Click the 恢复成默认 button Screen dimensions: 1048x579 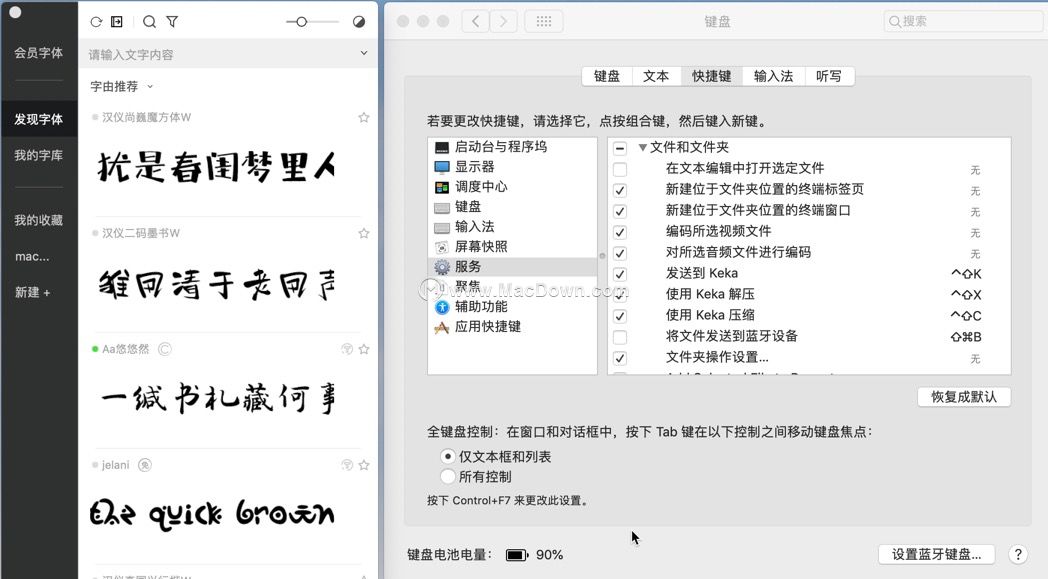[964, 396]
